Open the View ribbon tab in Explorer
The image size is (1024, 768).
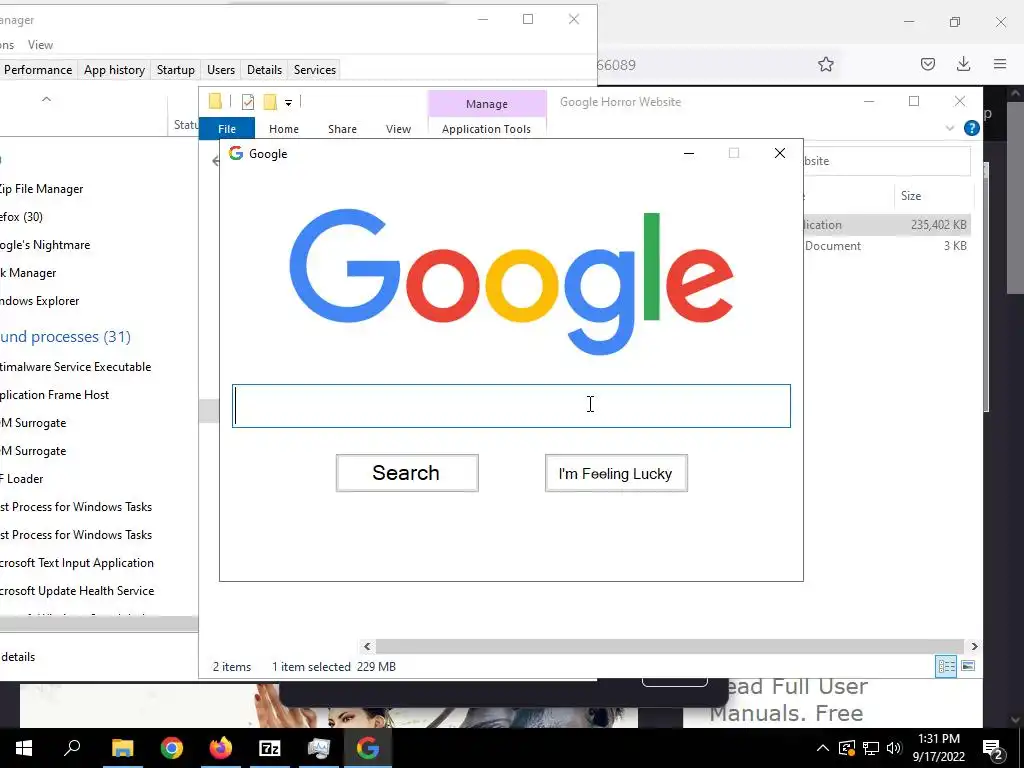398,129
